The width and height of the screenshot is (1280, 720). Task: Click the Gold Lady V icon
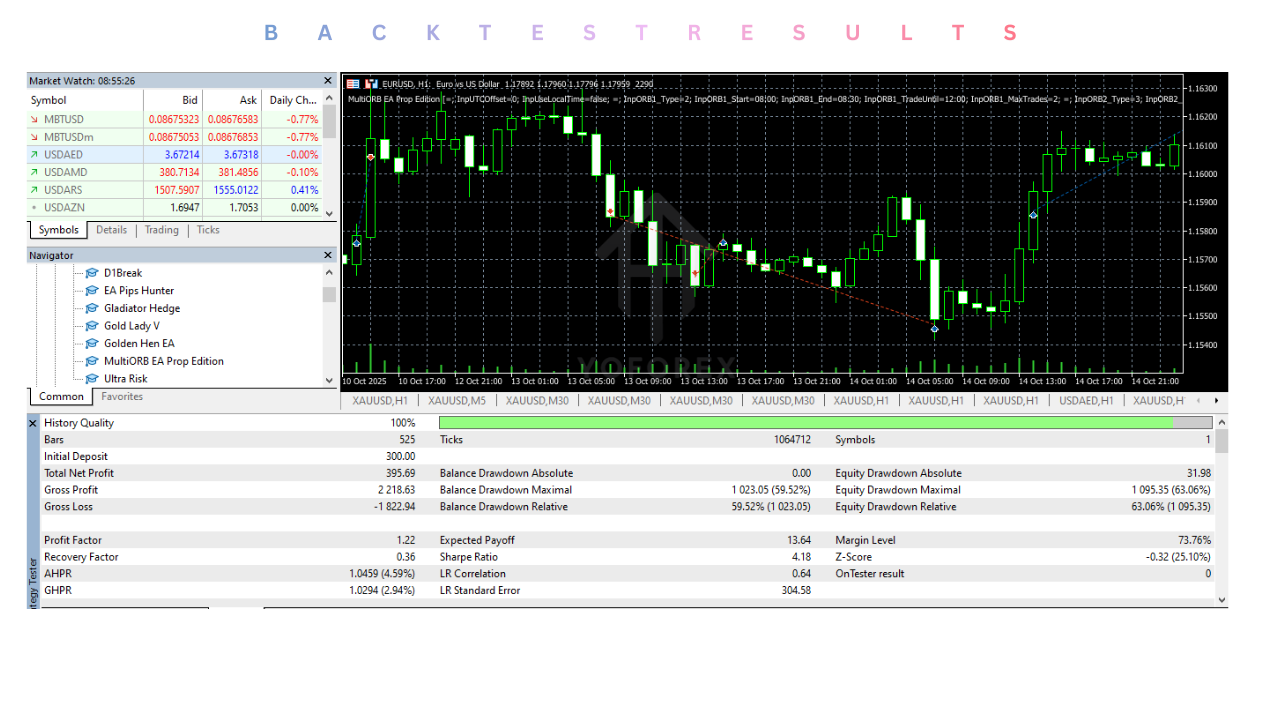pos(92,326)
